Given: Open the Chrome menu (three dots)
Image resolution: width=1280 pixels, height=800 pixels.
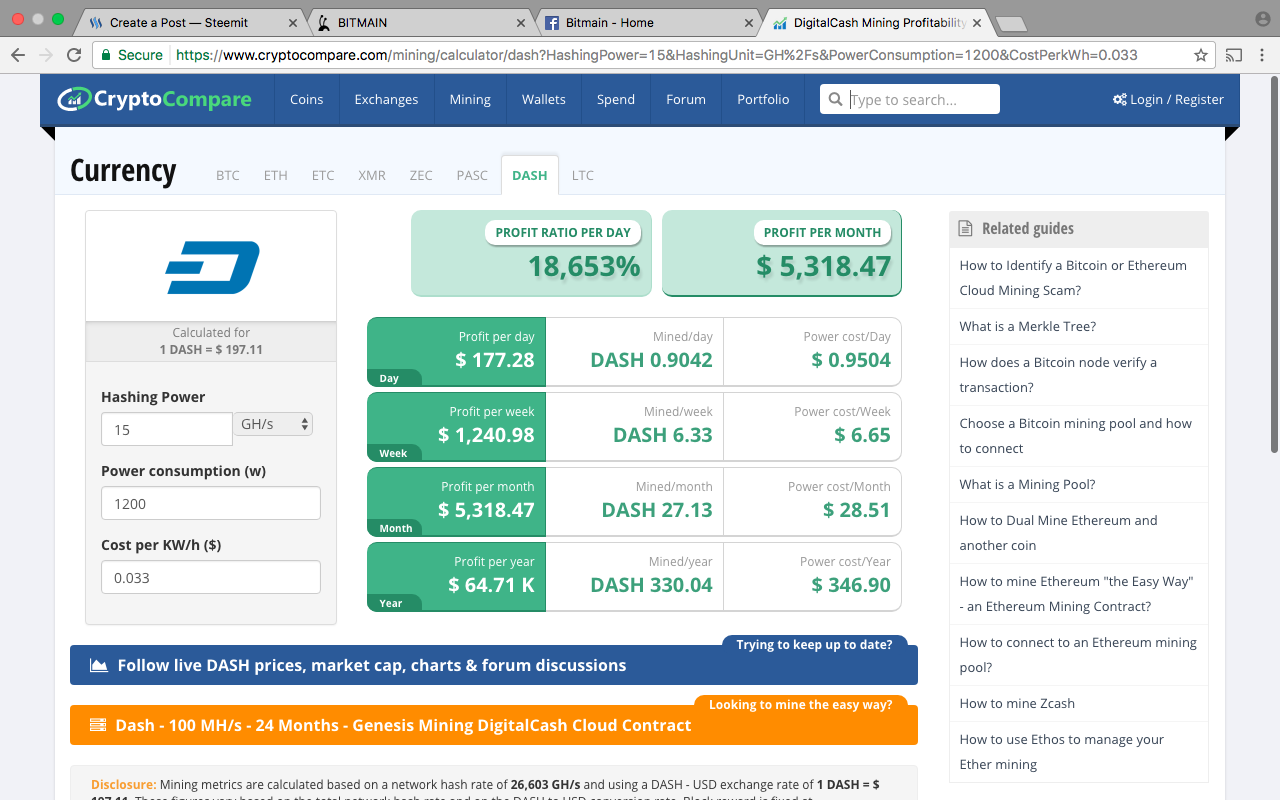Looking at the screenshot, I should 1262,55.
